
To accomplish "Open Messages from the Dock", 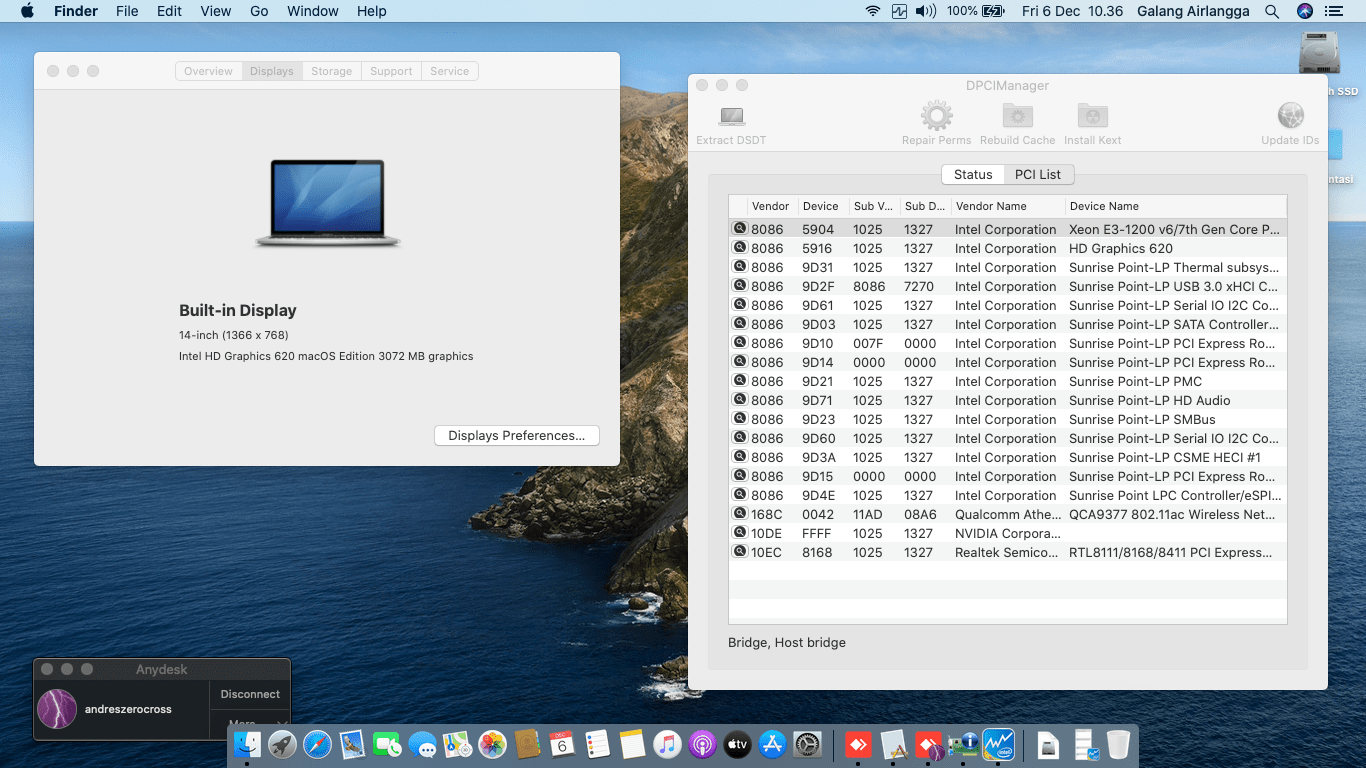I will [422, 744].
